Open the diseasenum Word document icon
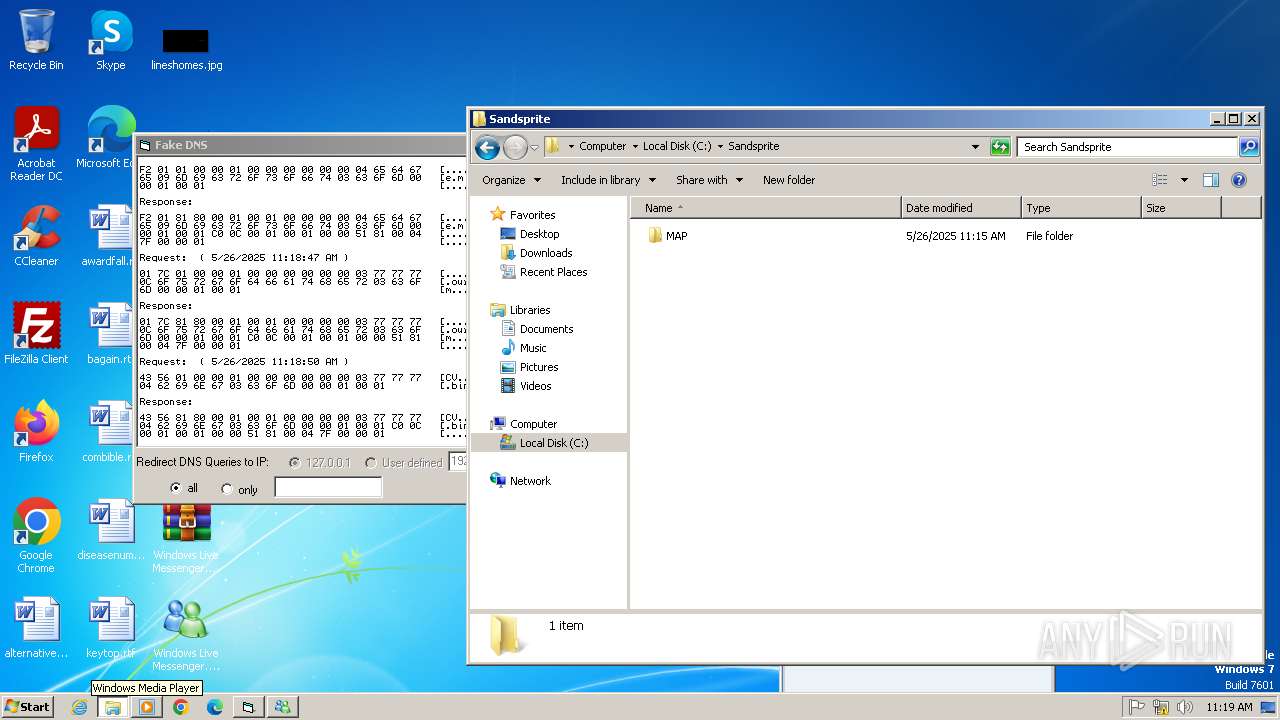 [110, 530]
